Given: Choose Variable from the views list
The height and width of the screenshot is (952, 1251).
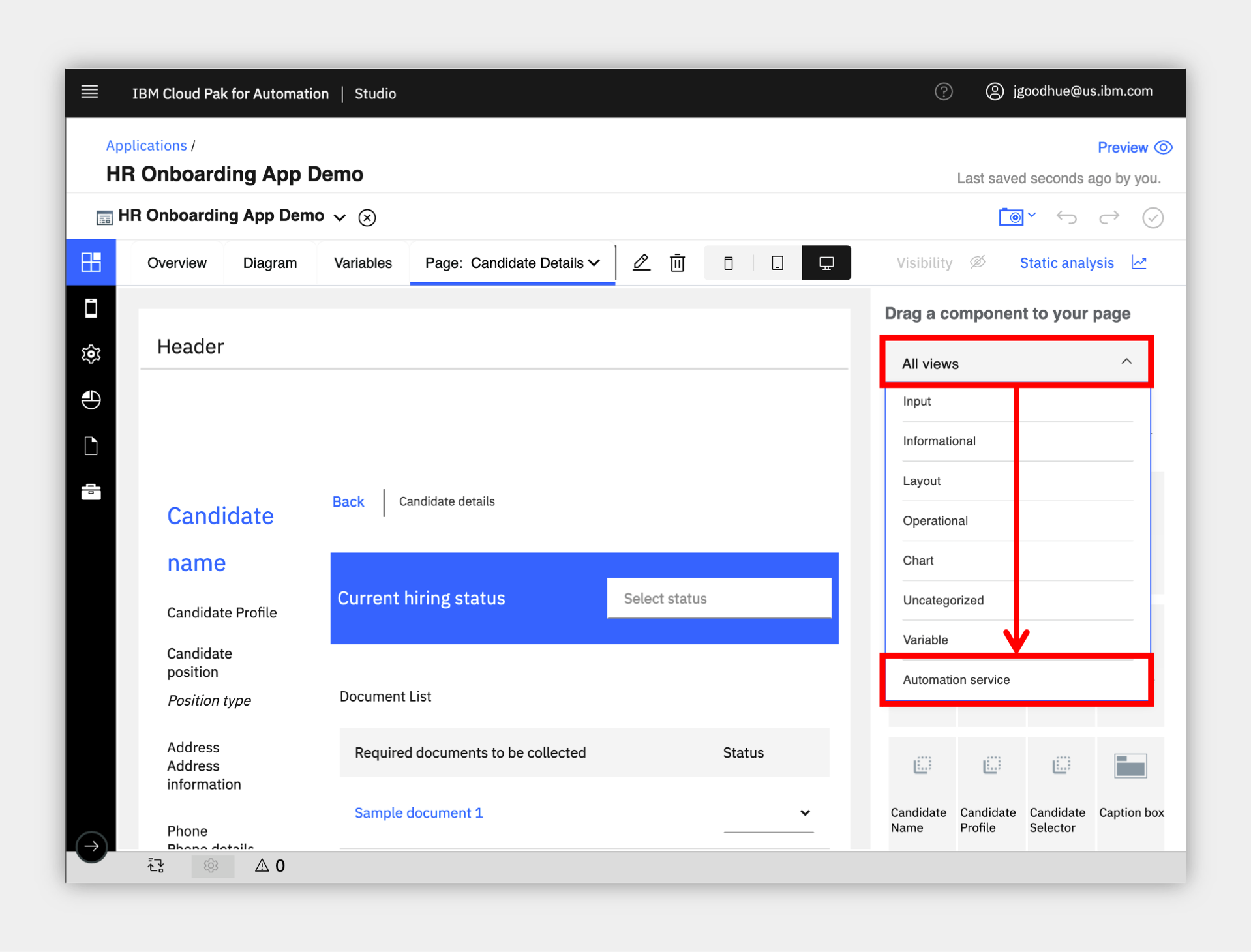Looking at the screenshot, I should pyautogui.click(x=1017, y=640).
